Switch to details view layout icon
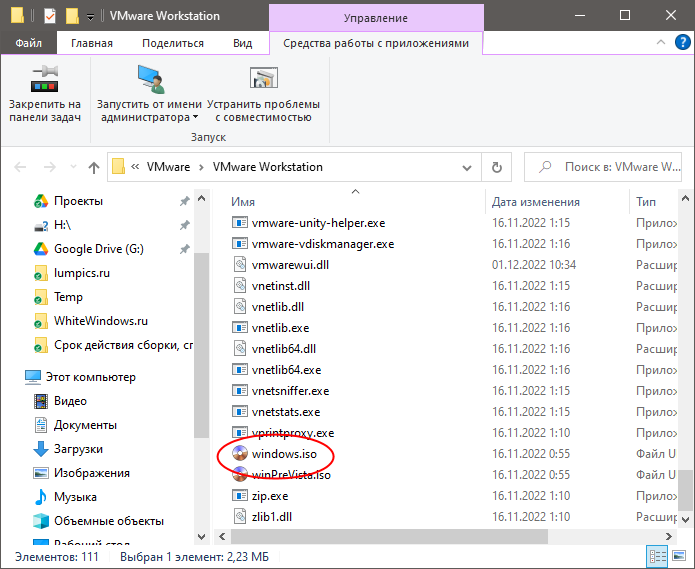 point(657,557)
